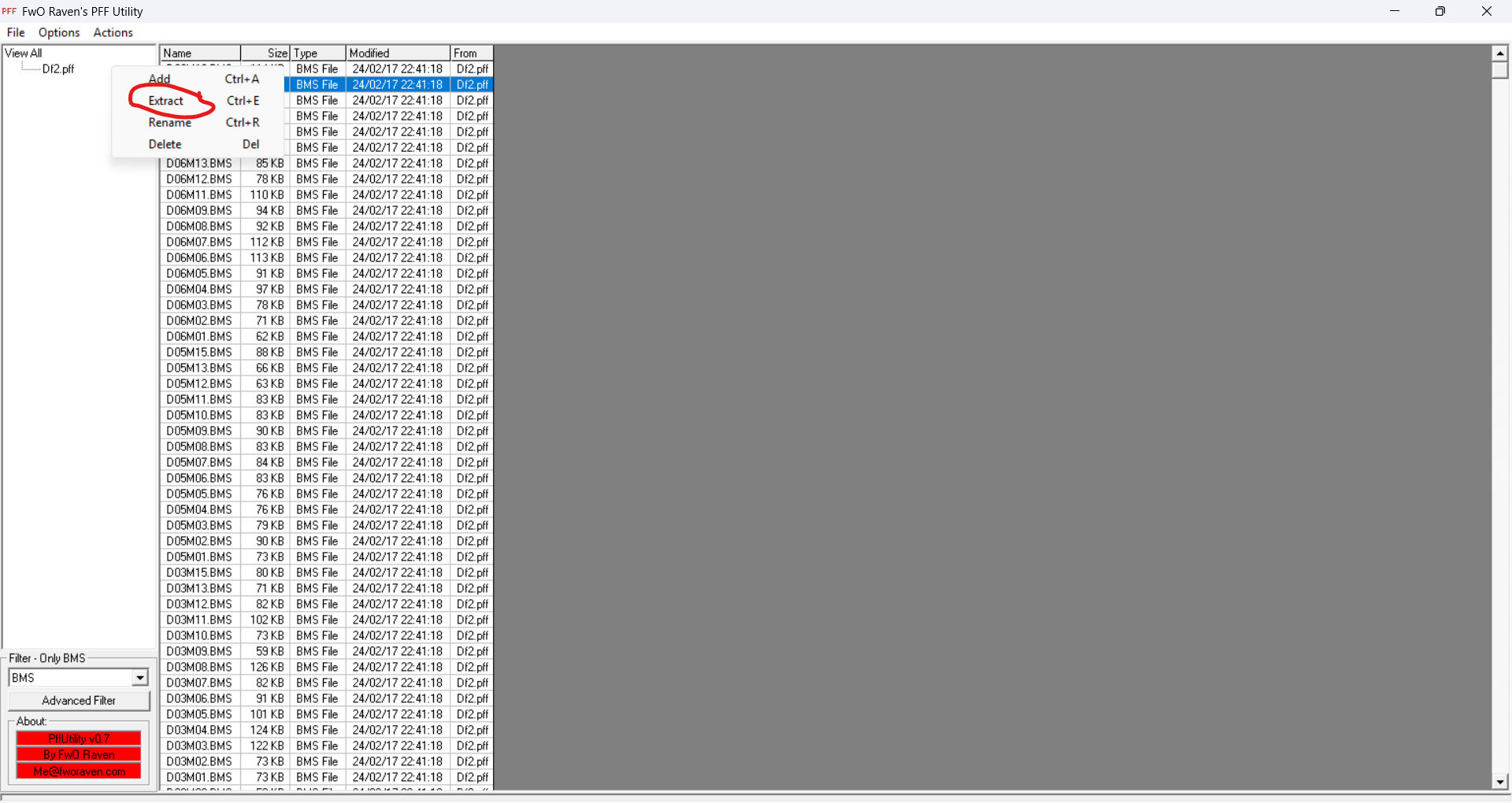Select the D03M09.BMS file
The width and height of the screenshot is (1512, 803).
[199, 651]
